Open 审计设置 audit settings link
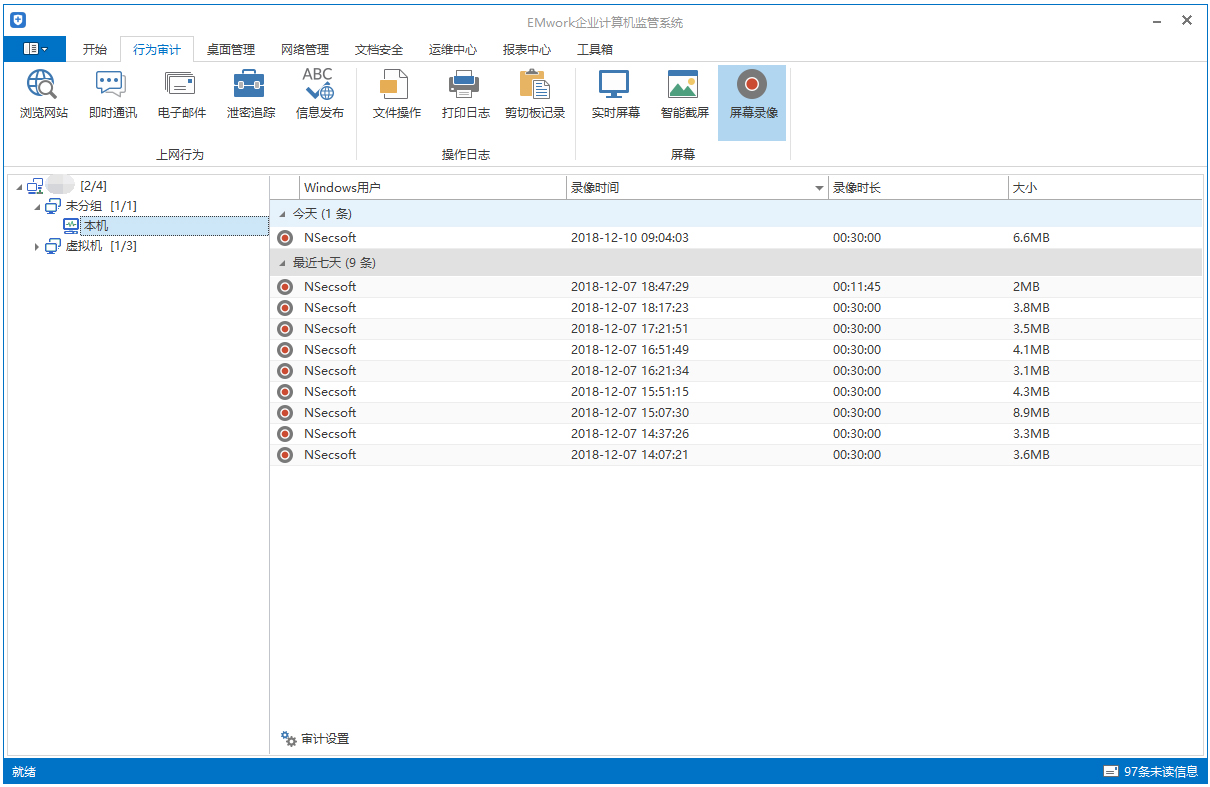 pos(324,739)
